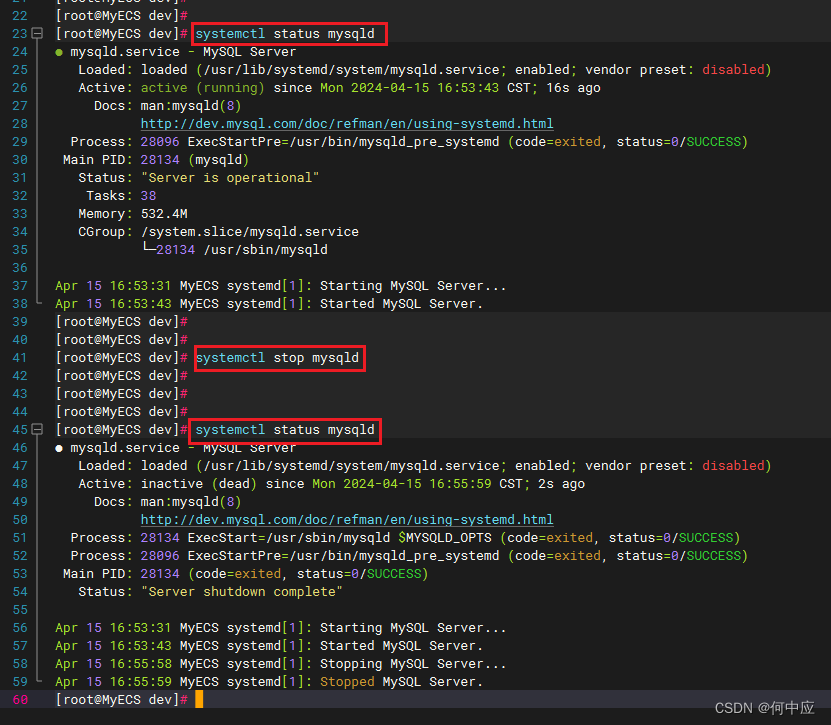Screen dimensions: 831x725
Task: Click 'Main PID: 28134 (code=exited' on line 53
Action: [x=172, y=573]
